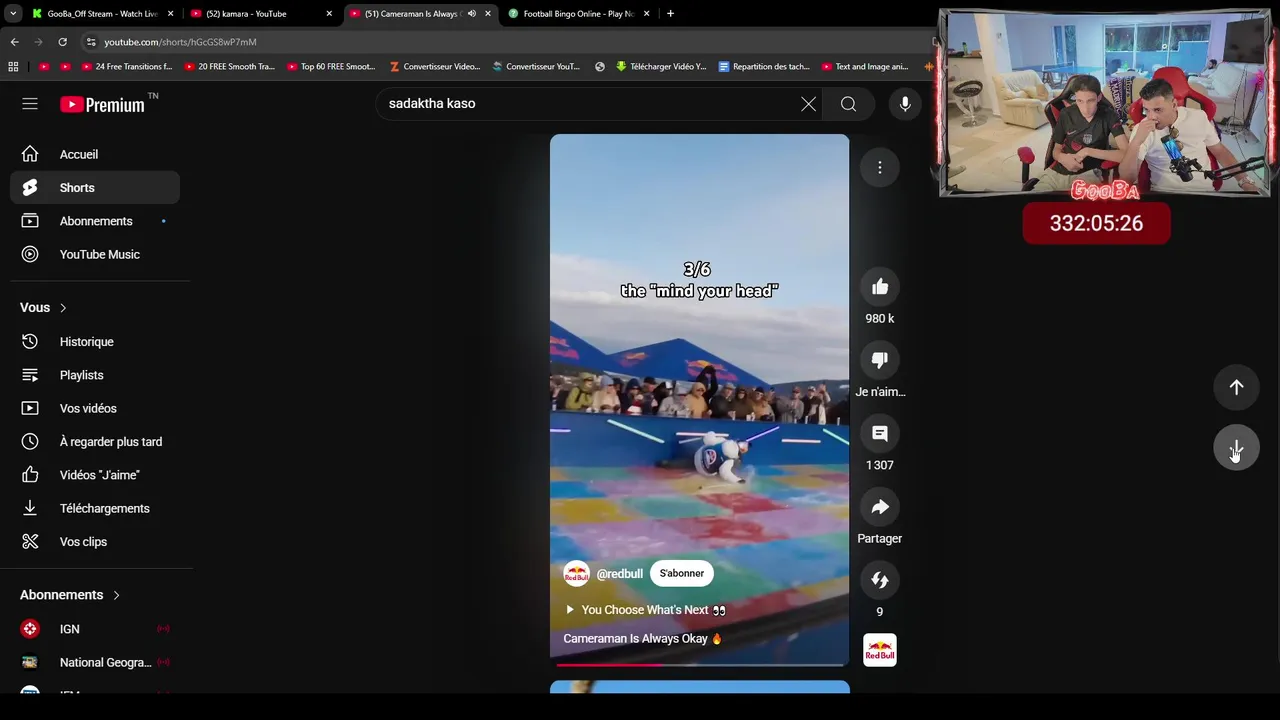Image resolution: width=1280 pixels, height=720 pixels.
Task: Open Abonnements in the sidebar
Action: click(x=95, y=221)
